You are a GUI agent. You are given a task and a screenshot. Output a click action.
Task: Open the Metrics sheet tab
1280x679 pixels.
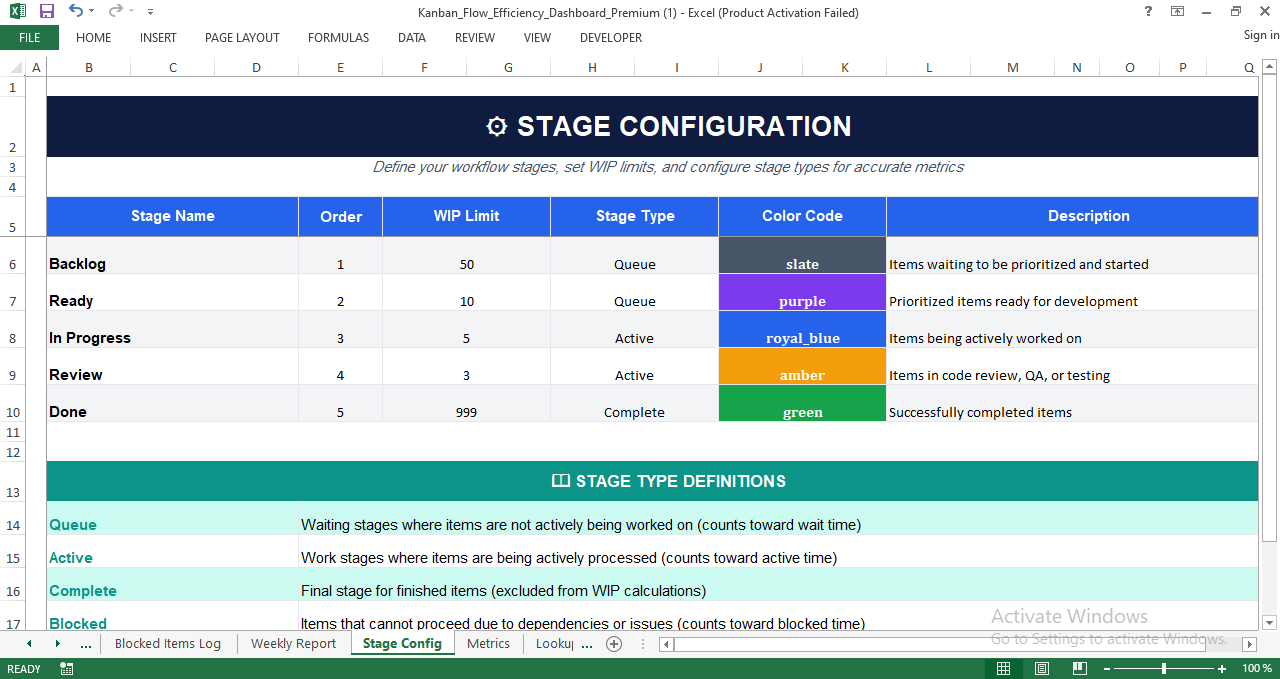pos(488,644)
